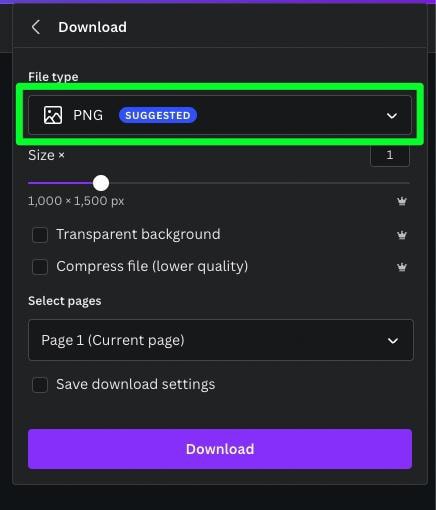Open the Page 1 (Current page) dropdown

point(221,340)
